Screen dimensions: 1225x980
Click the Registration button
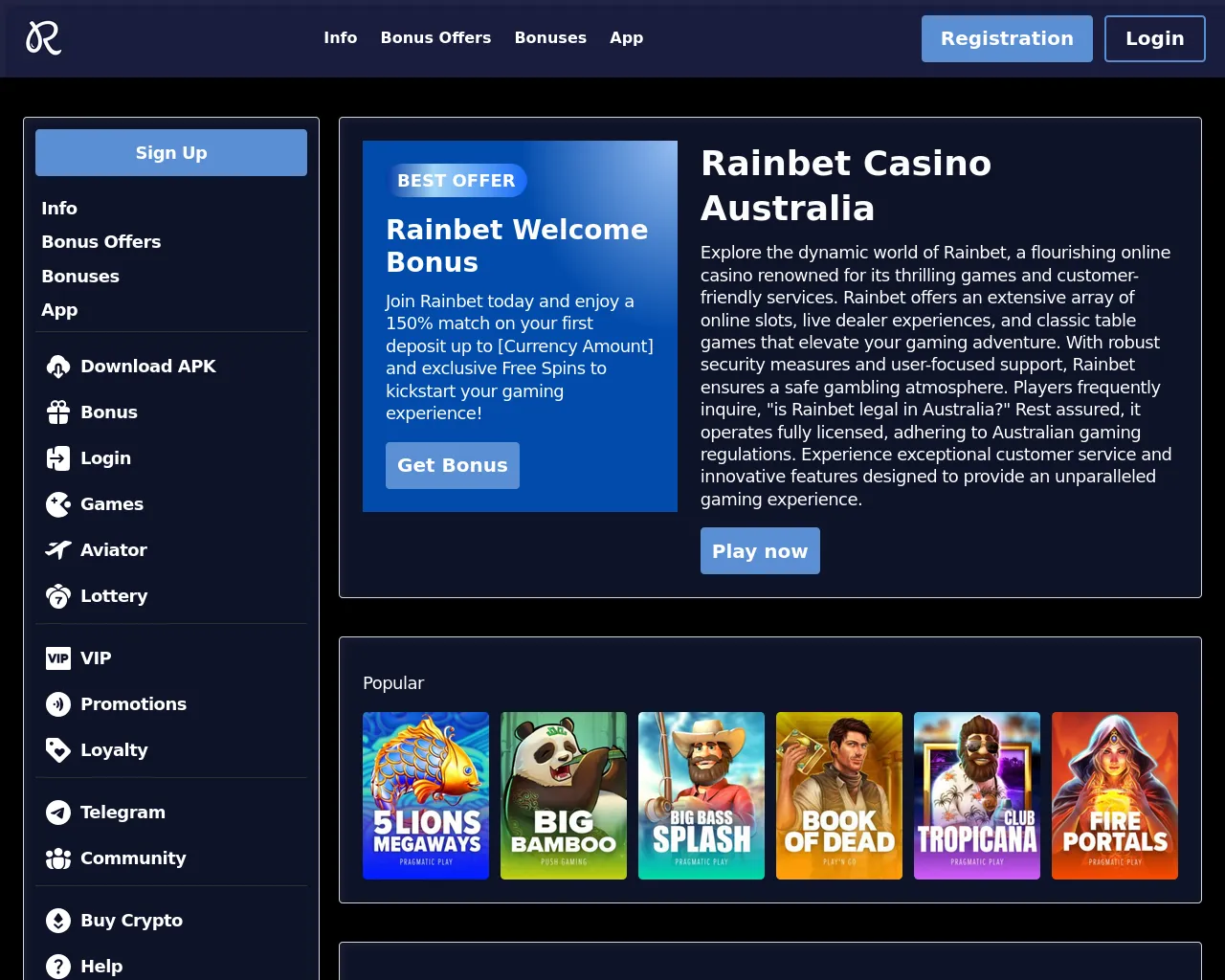coord(1007,38)
